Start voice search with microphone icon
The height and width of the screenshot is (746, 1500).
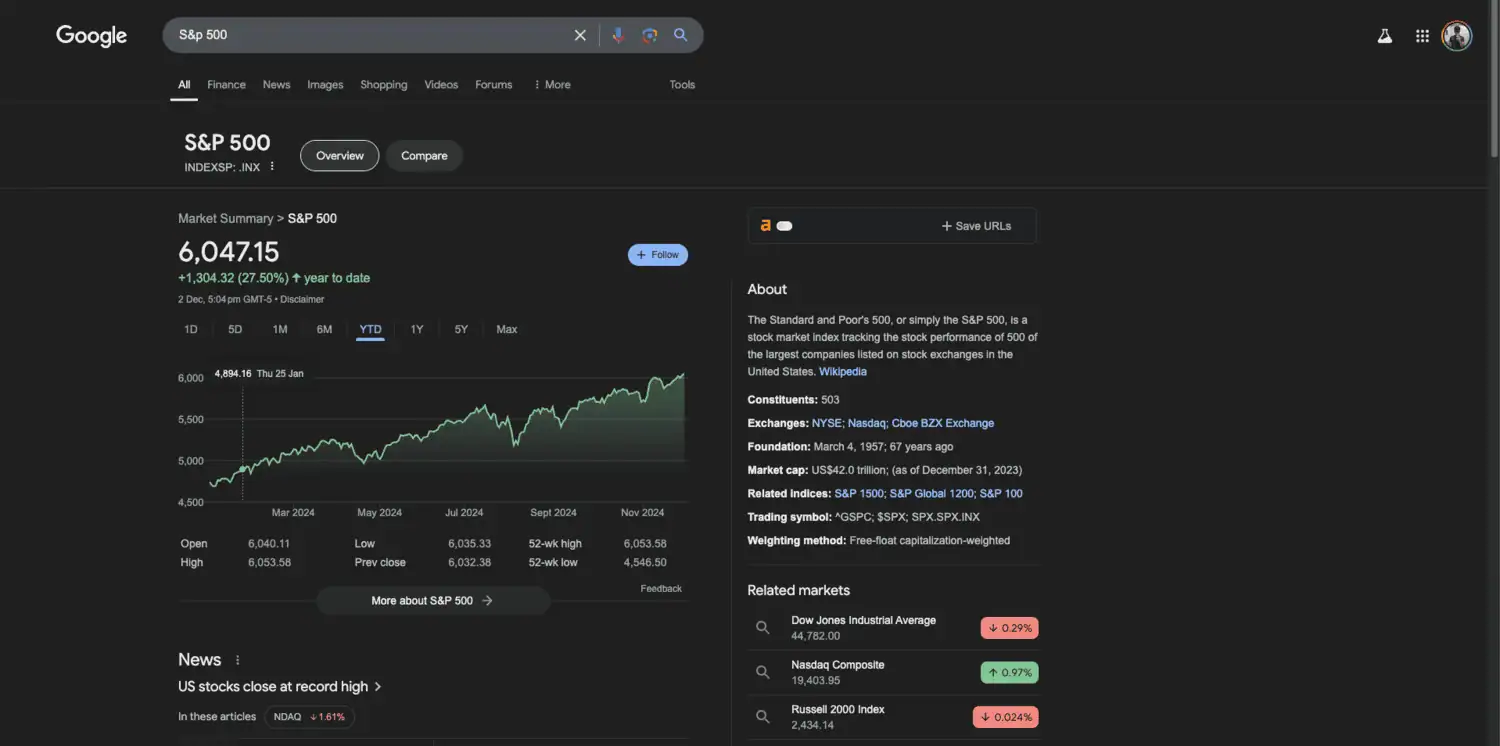coord(618,35)
